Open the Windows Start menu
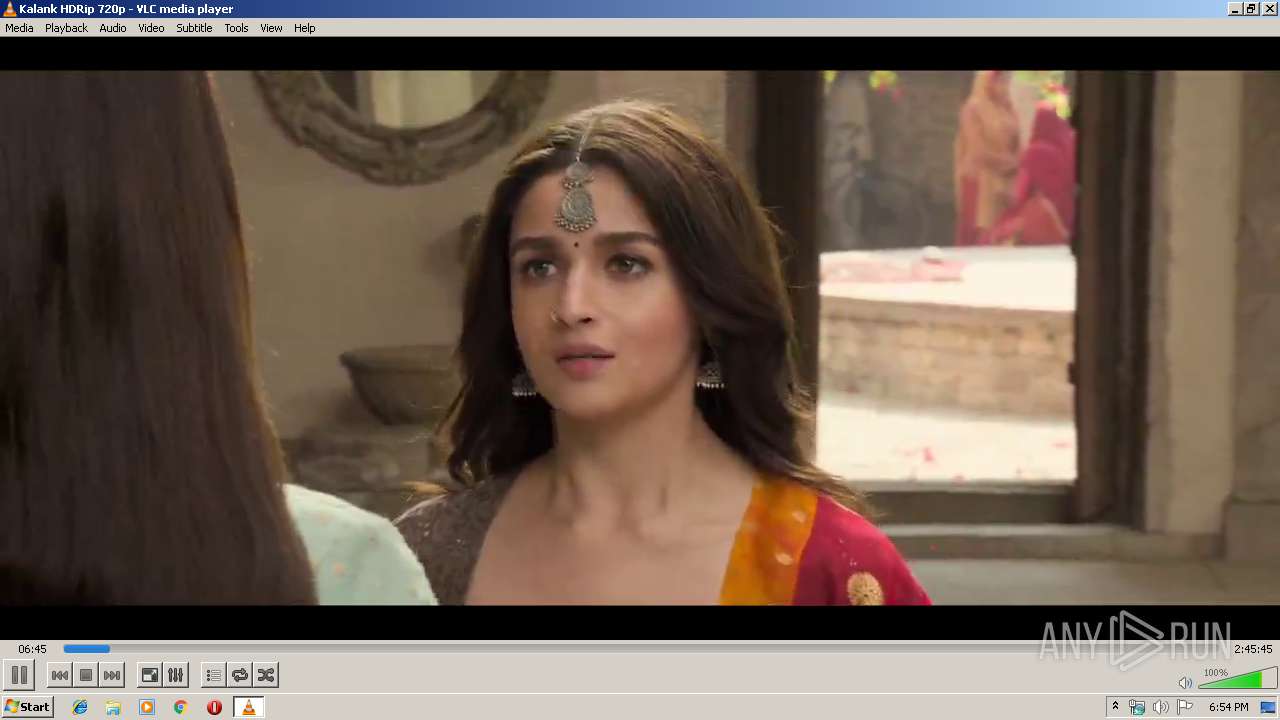Screen dimensions: 1280x720 tap(27, 707)
